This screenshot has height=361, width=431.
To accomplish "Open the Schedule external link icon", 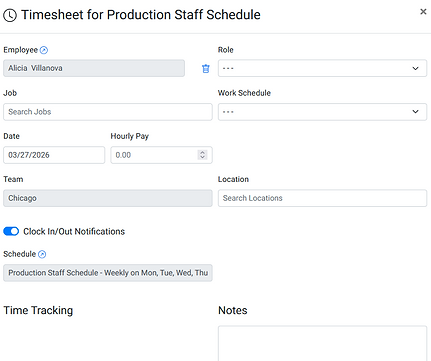I will coord(42,254).
